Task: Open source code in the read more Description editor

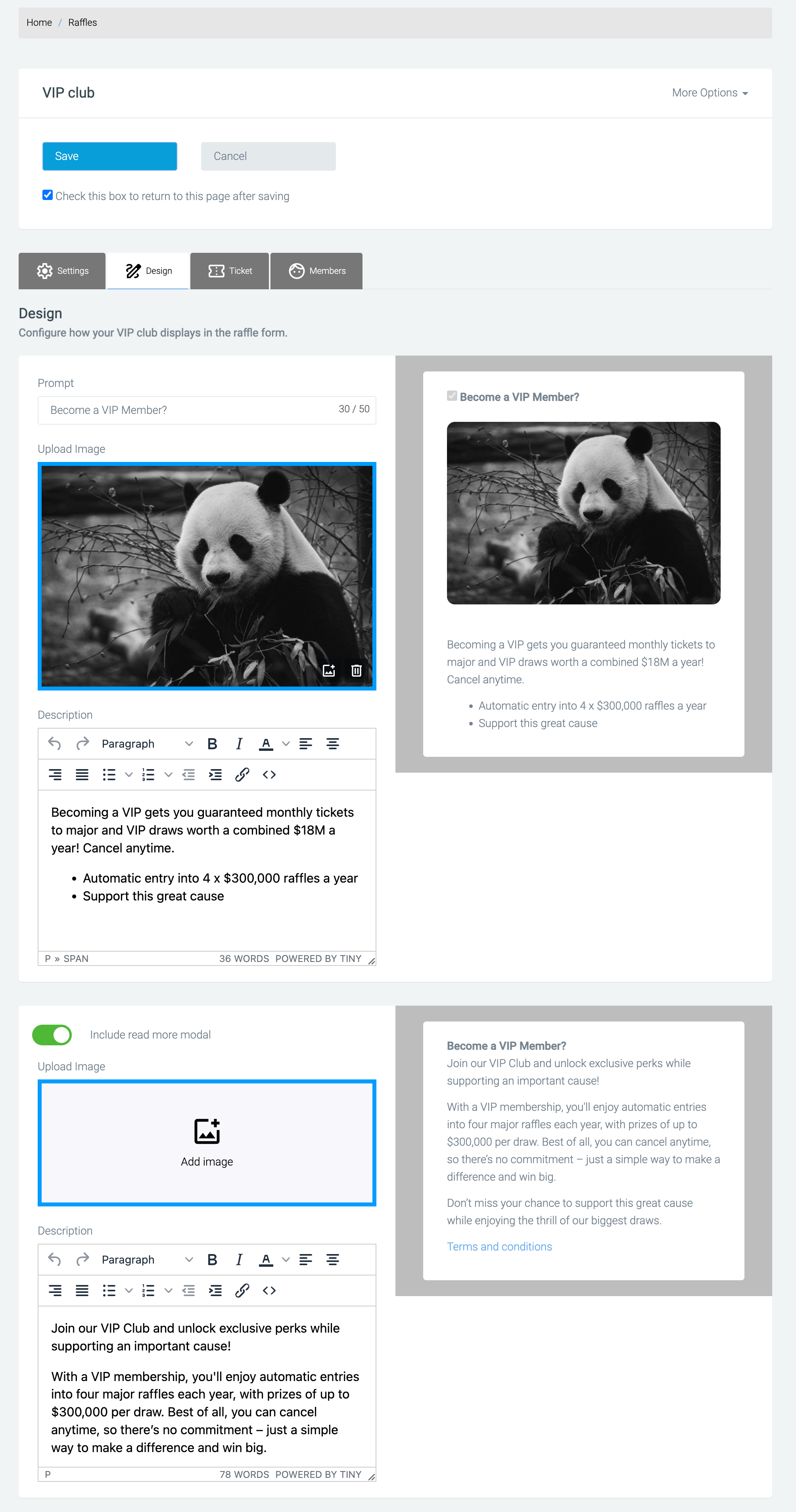Action: coord(269,1291)
